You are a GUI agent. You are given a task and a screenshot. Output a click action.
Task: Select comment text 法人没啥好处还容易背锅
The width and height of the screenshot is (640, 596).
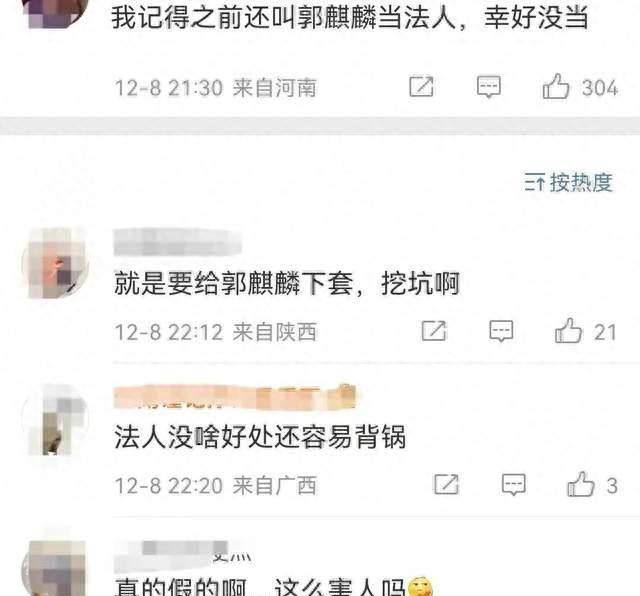(x=260, y=436)
